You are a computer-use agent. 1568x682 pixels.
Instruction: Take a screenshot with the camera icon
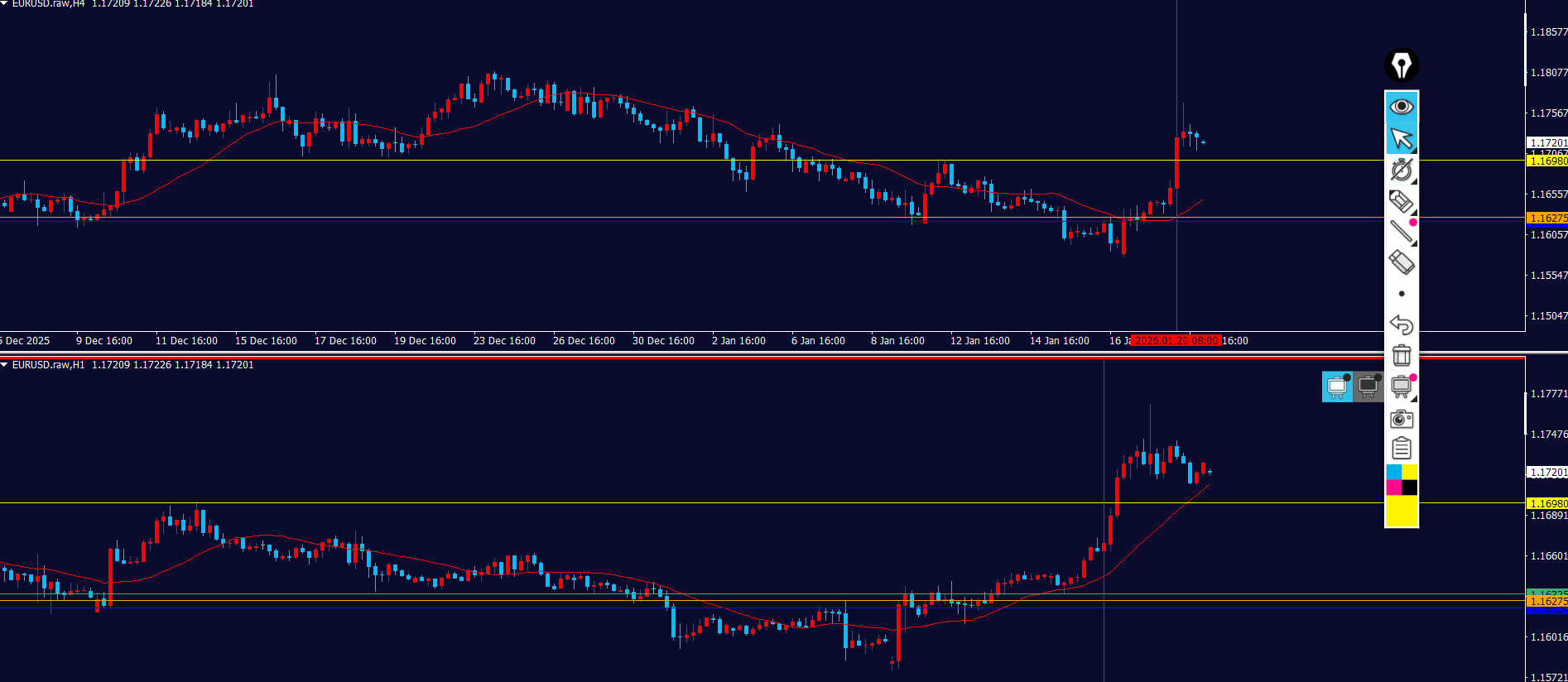coord(1401,419)
